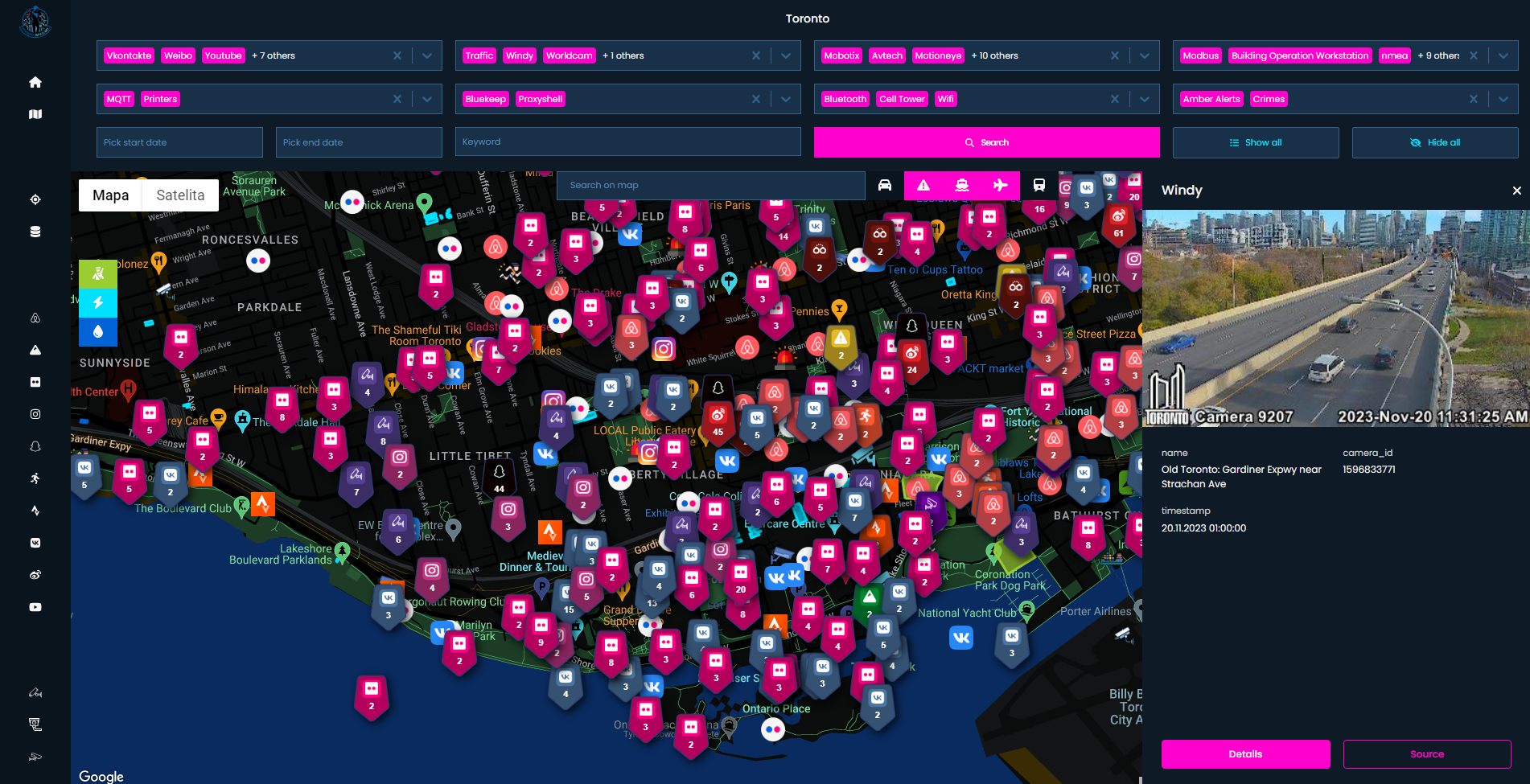
Task: Clear all selections in Vkontakte filter
Action: pyautogui.click(x=397, y=55)
